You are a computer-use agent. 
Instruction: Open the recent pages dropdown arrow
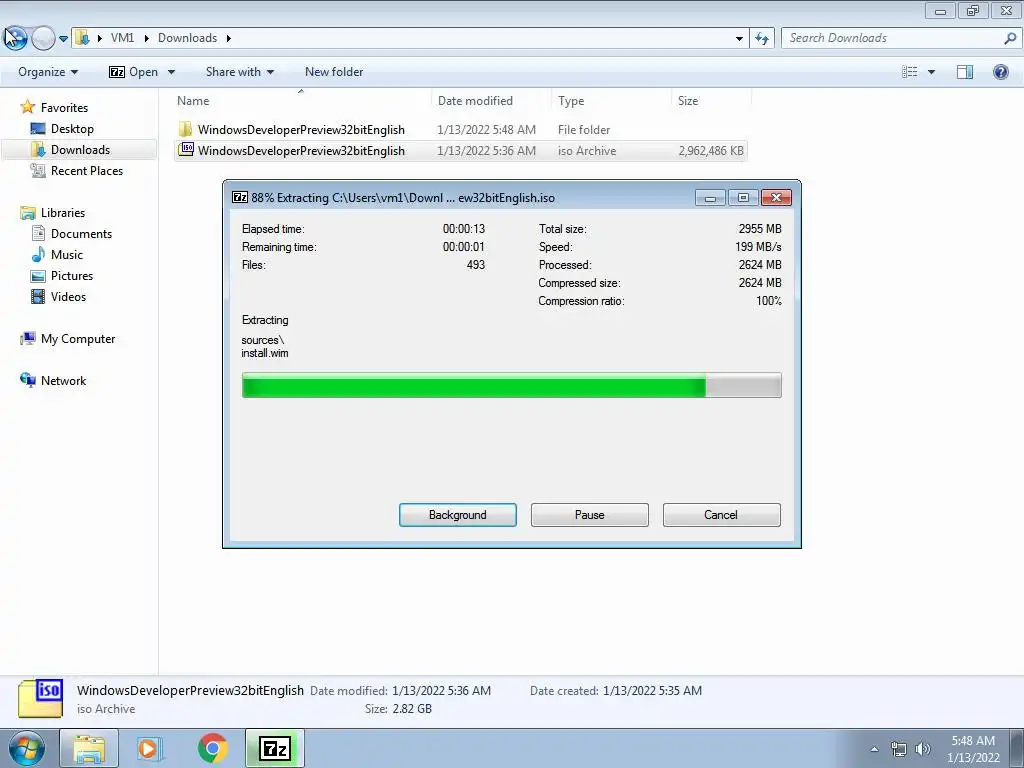[63, 39]
